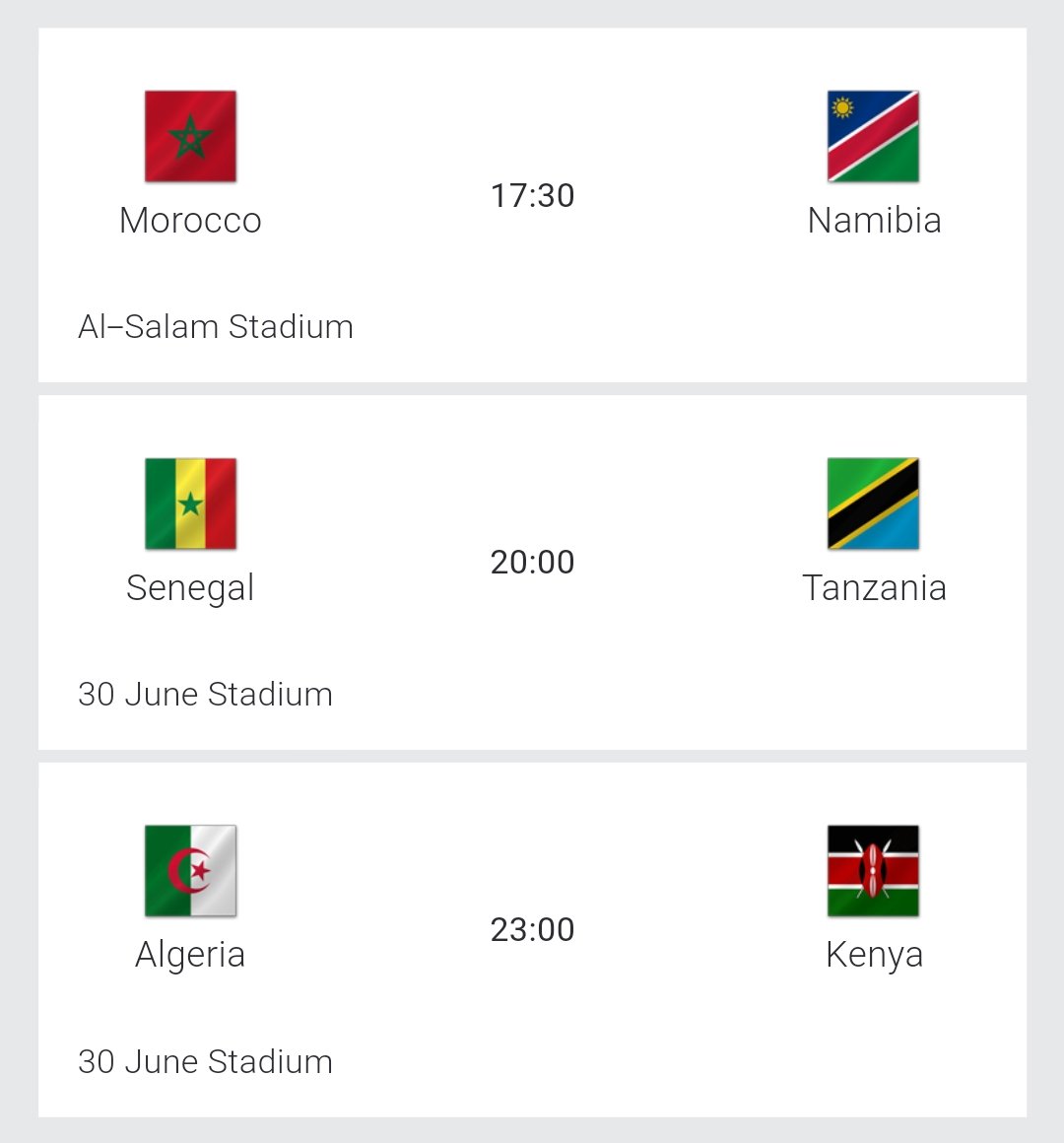Open the Tanzania team name

[x=874, y=588]
